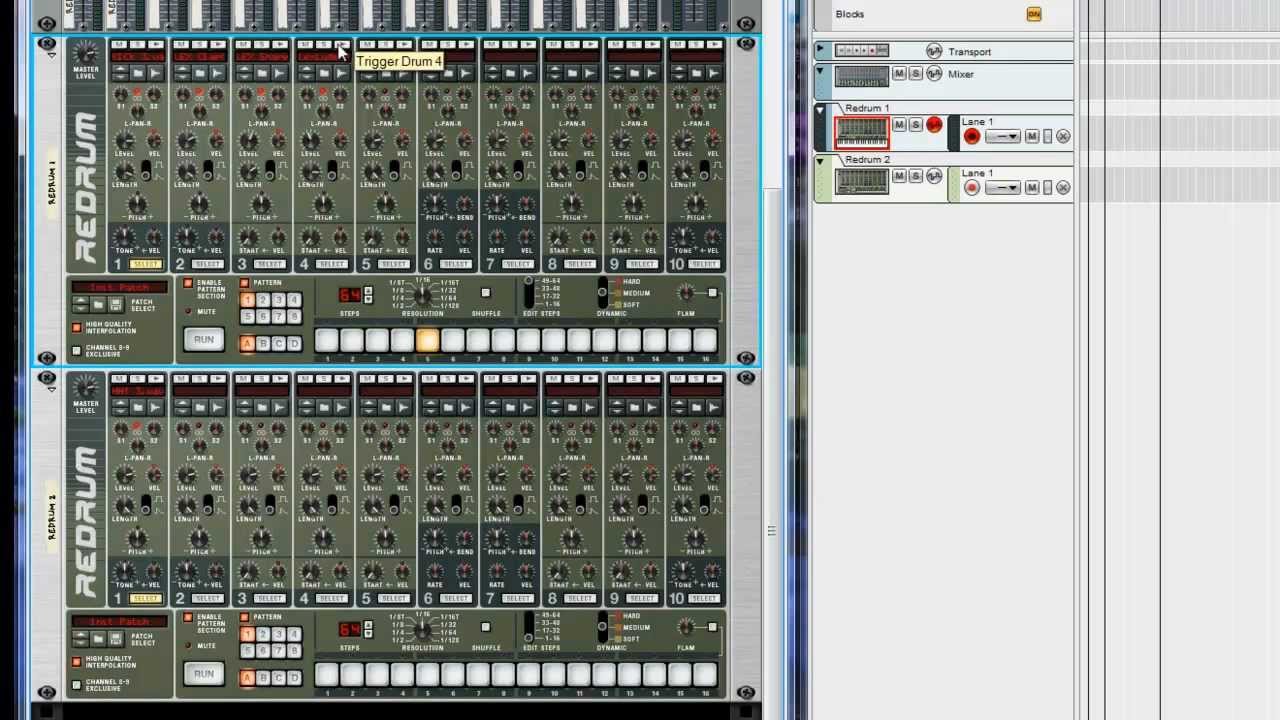Open patch browser on Redrum 1

(98, 304)
